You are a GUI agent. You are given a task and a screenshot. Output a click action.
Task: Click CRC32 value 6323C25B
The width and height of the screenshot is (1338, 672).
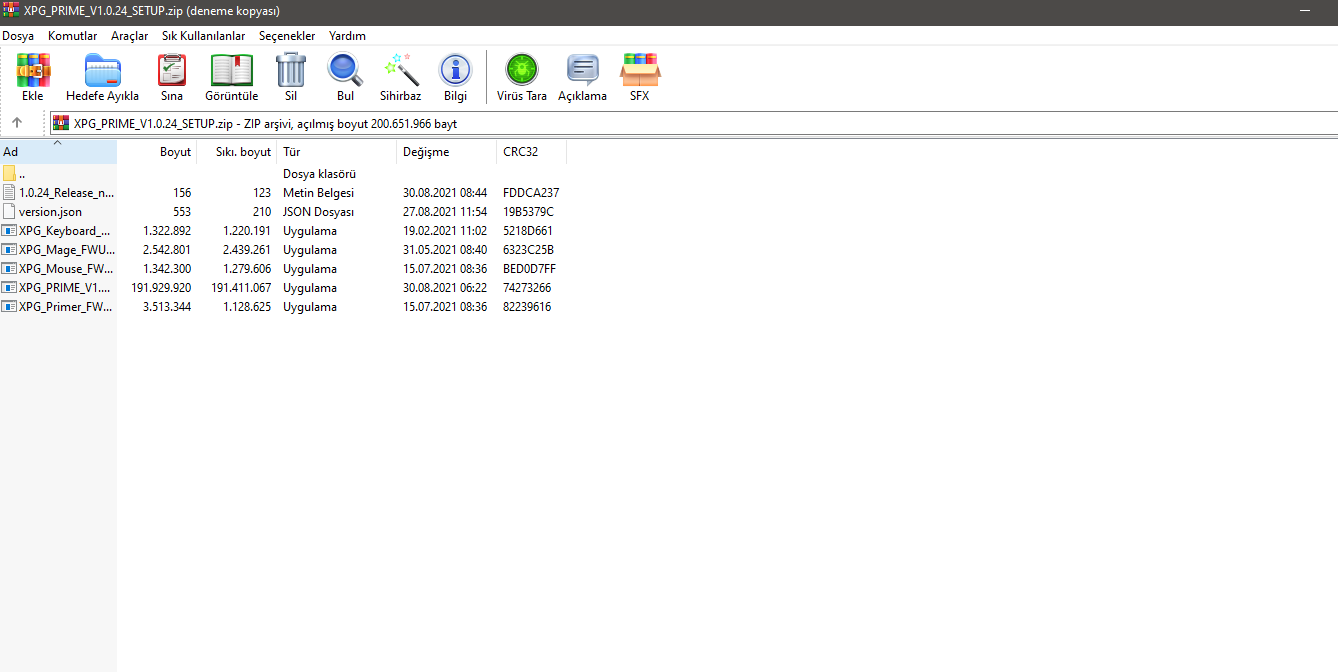tap(528, 250)
